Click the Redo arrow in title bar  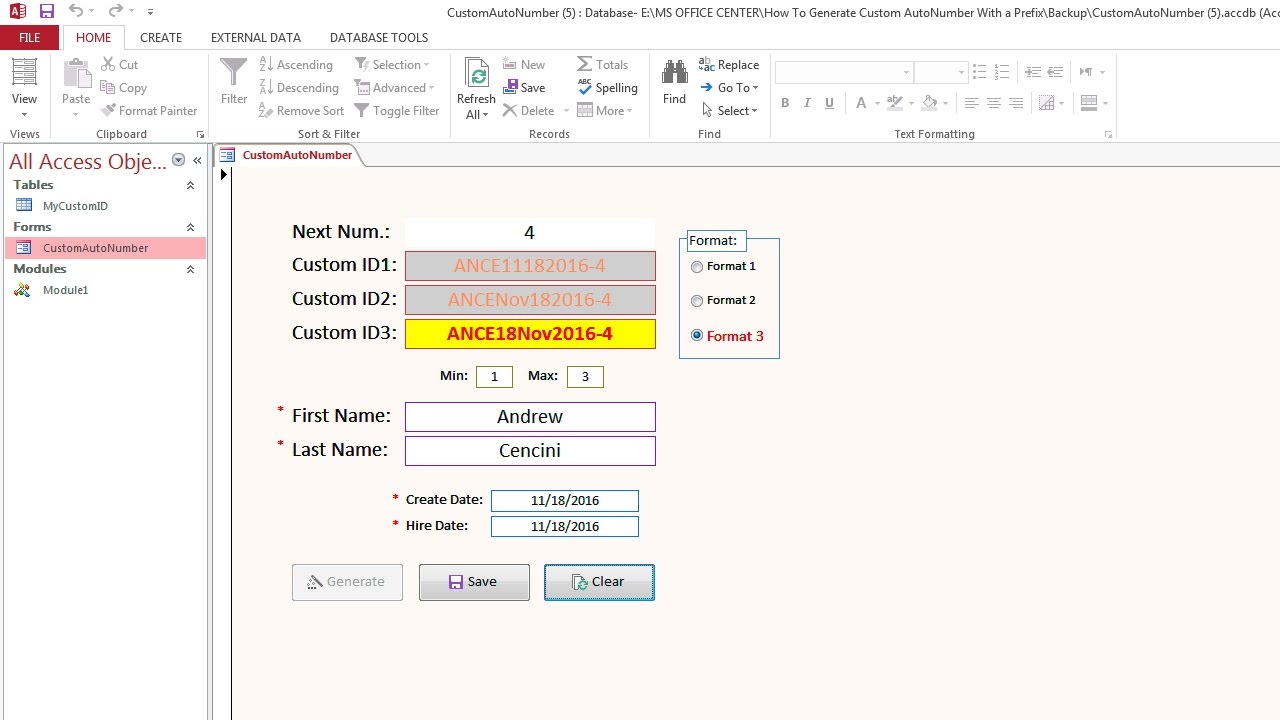pos(115,11)
